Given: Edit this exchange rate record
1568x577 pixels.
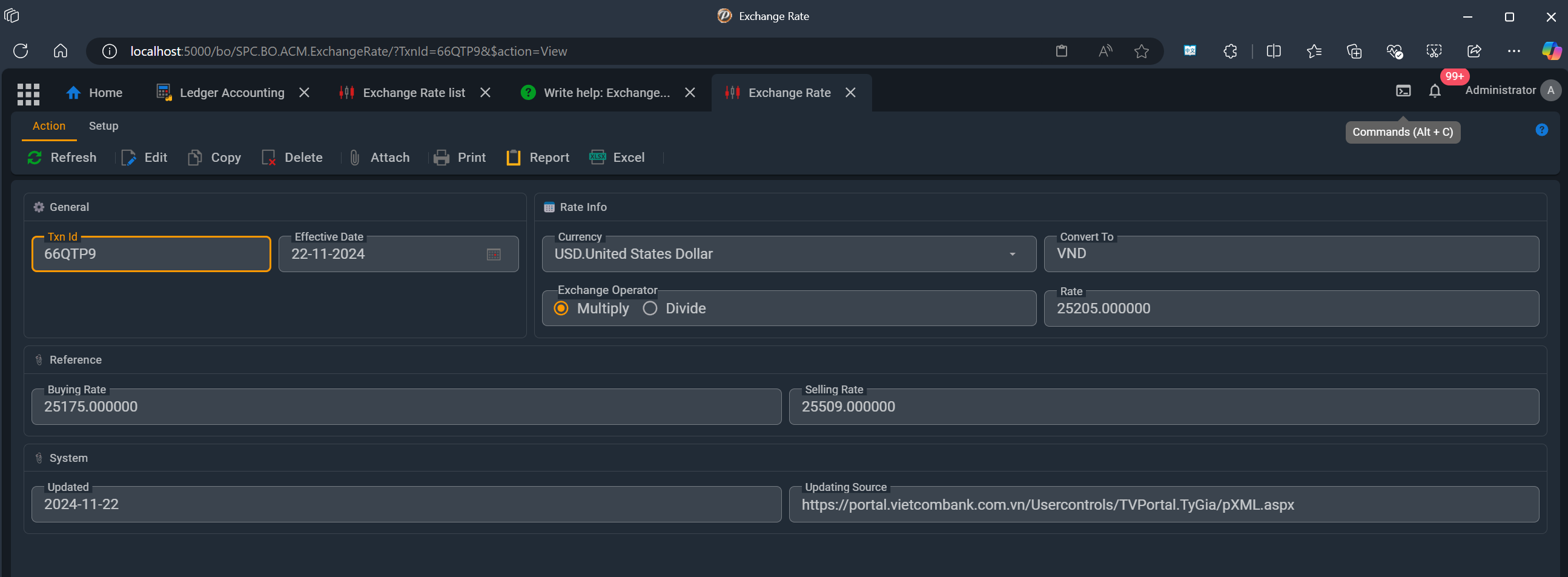Looking at the screenshot, I should (144, 158).
